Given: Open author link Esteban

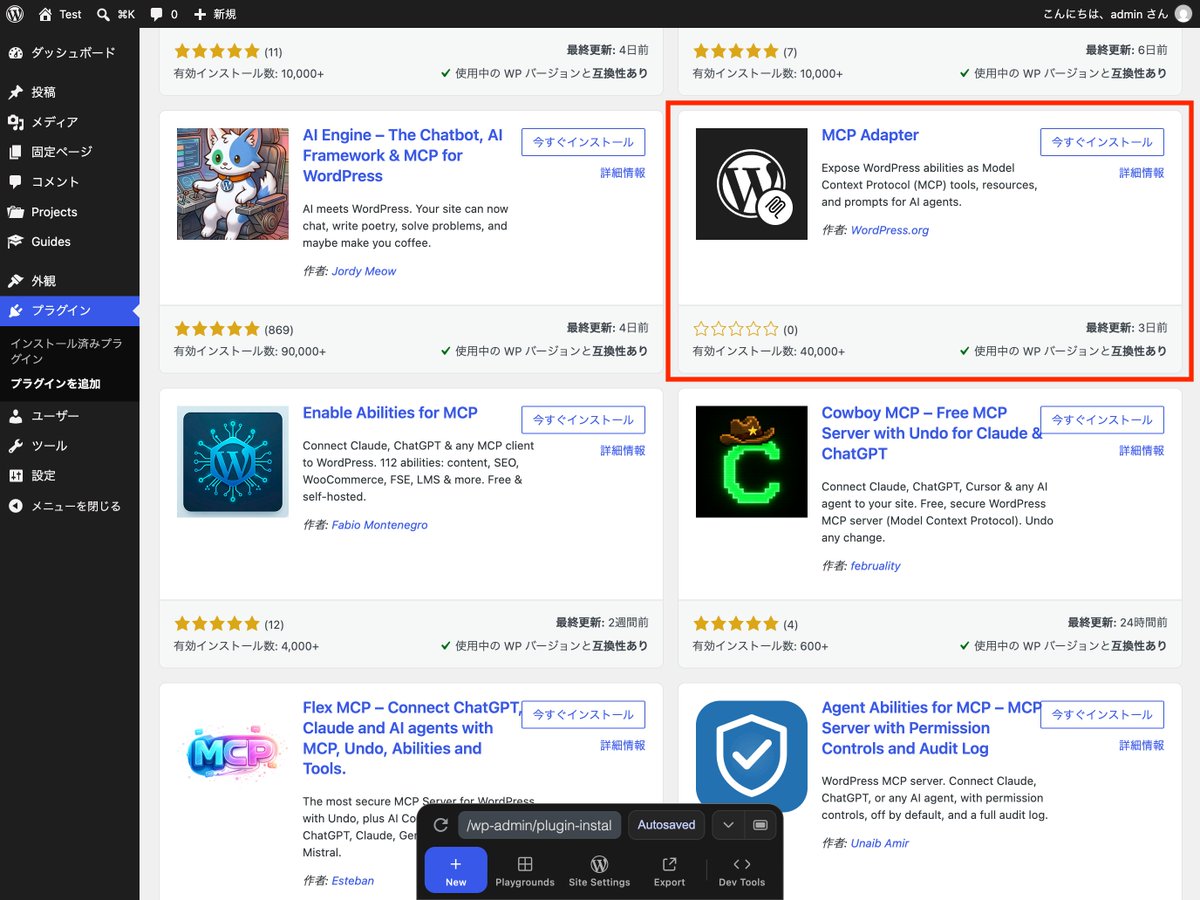Looking at the screenshot, I should [x=353, y=881].
